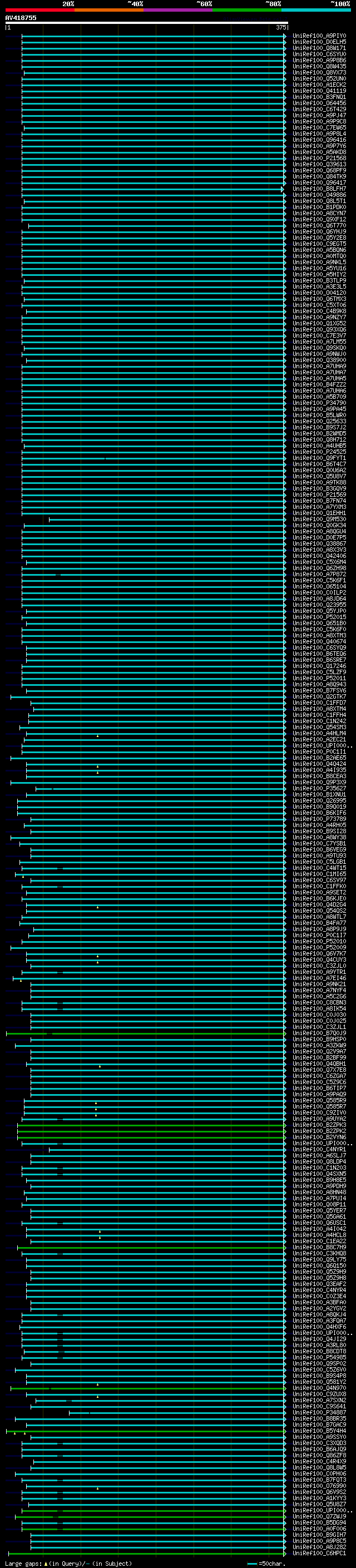Image resolution: width=356 pixels, height=1568 pixels.
Task: Click the UniRef100_B2ZPK3 label
Action: click(x=319, y=1125)
